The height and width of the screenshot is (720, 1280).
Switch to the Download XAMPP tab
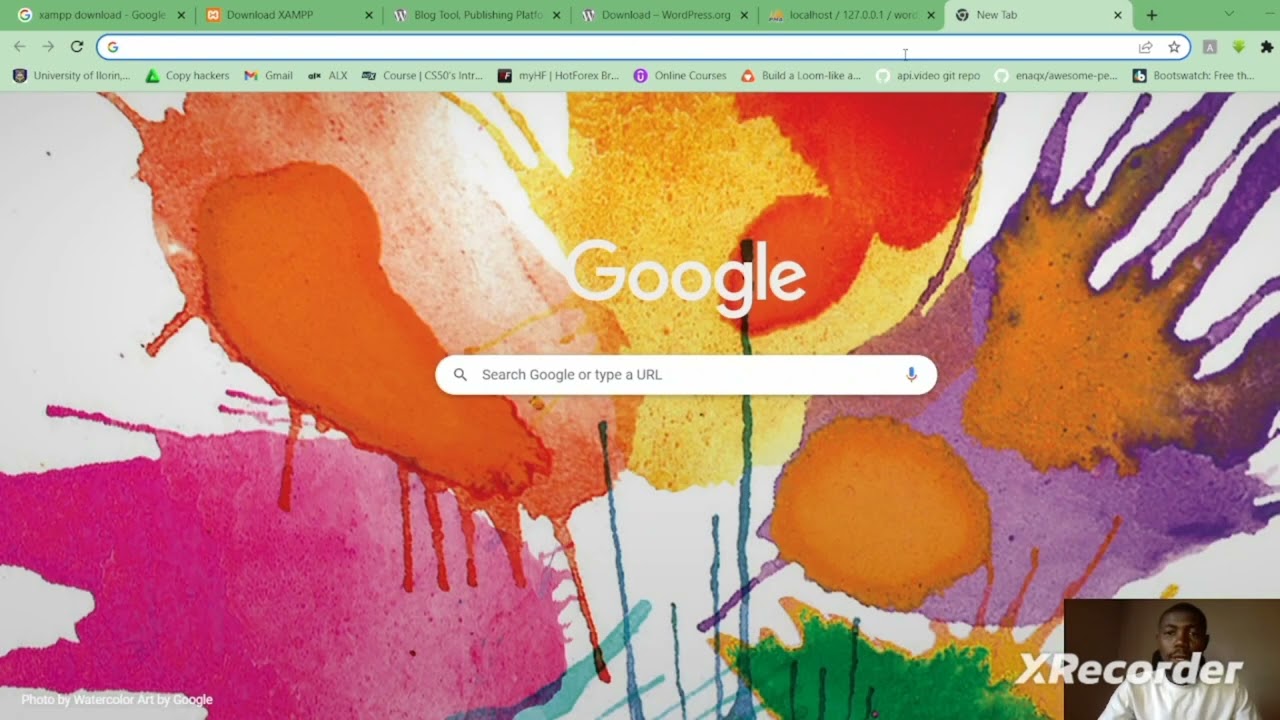(288, 15)
